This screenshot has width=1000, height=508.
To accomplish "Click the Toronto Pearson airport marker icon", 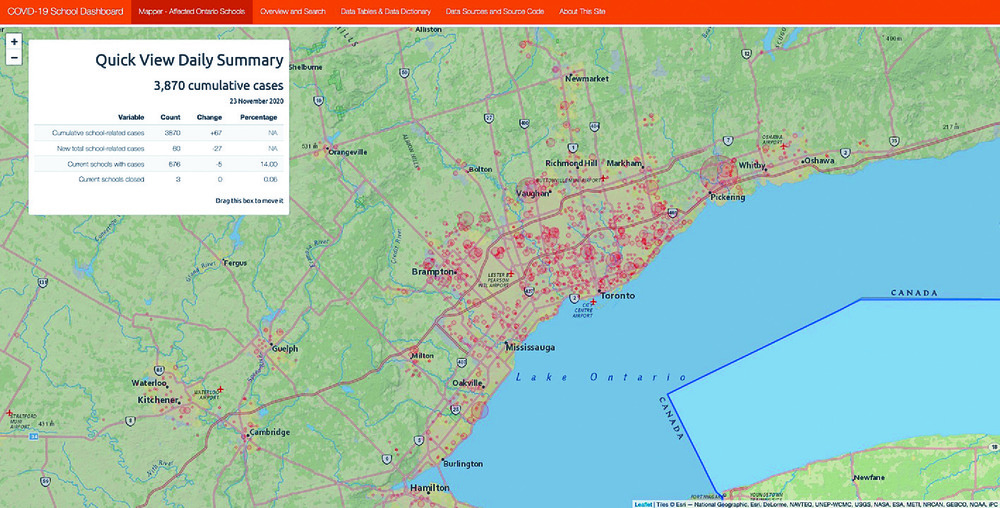I will (x=511, y=274).
